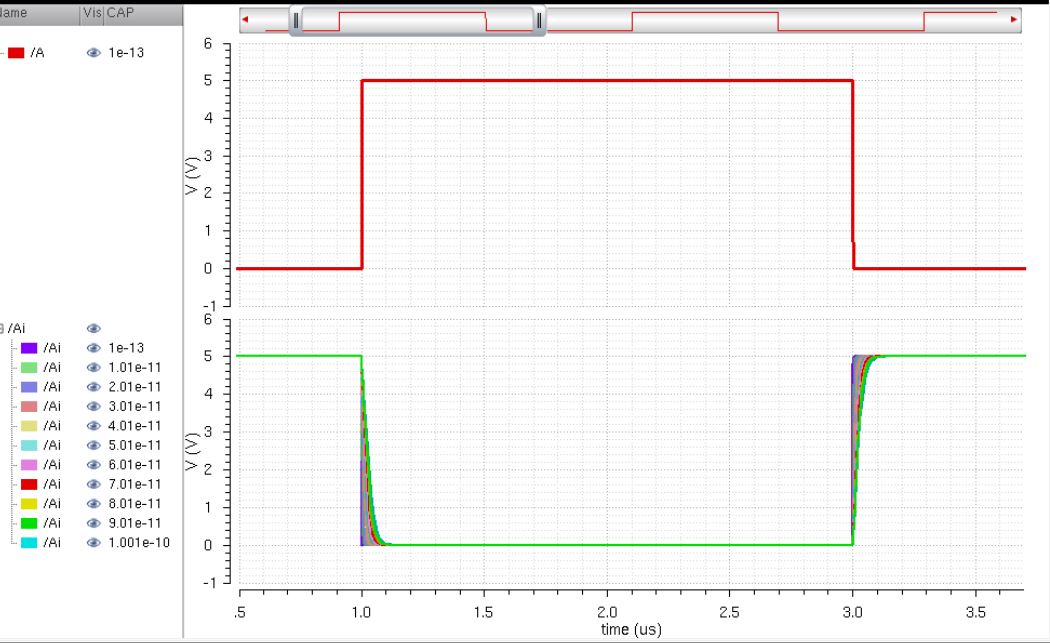1050x643 pixels.
Task: Hide the /Ai trace with CAP 6.01e-11
Action: tap(94, 464)
